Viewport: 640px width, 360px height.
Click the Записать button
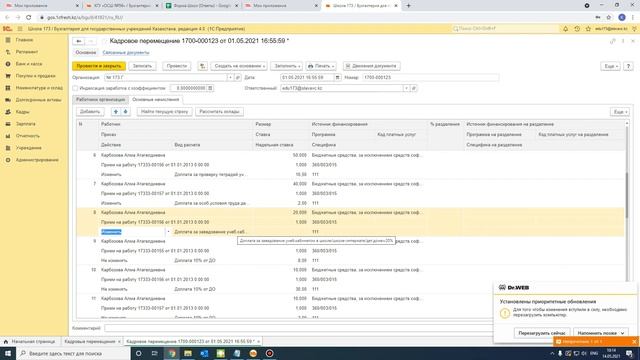pos(142,66)
